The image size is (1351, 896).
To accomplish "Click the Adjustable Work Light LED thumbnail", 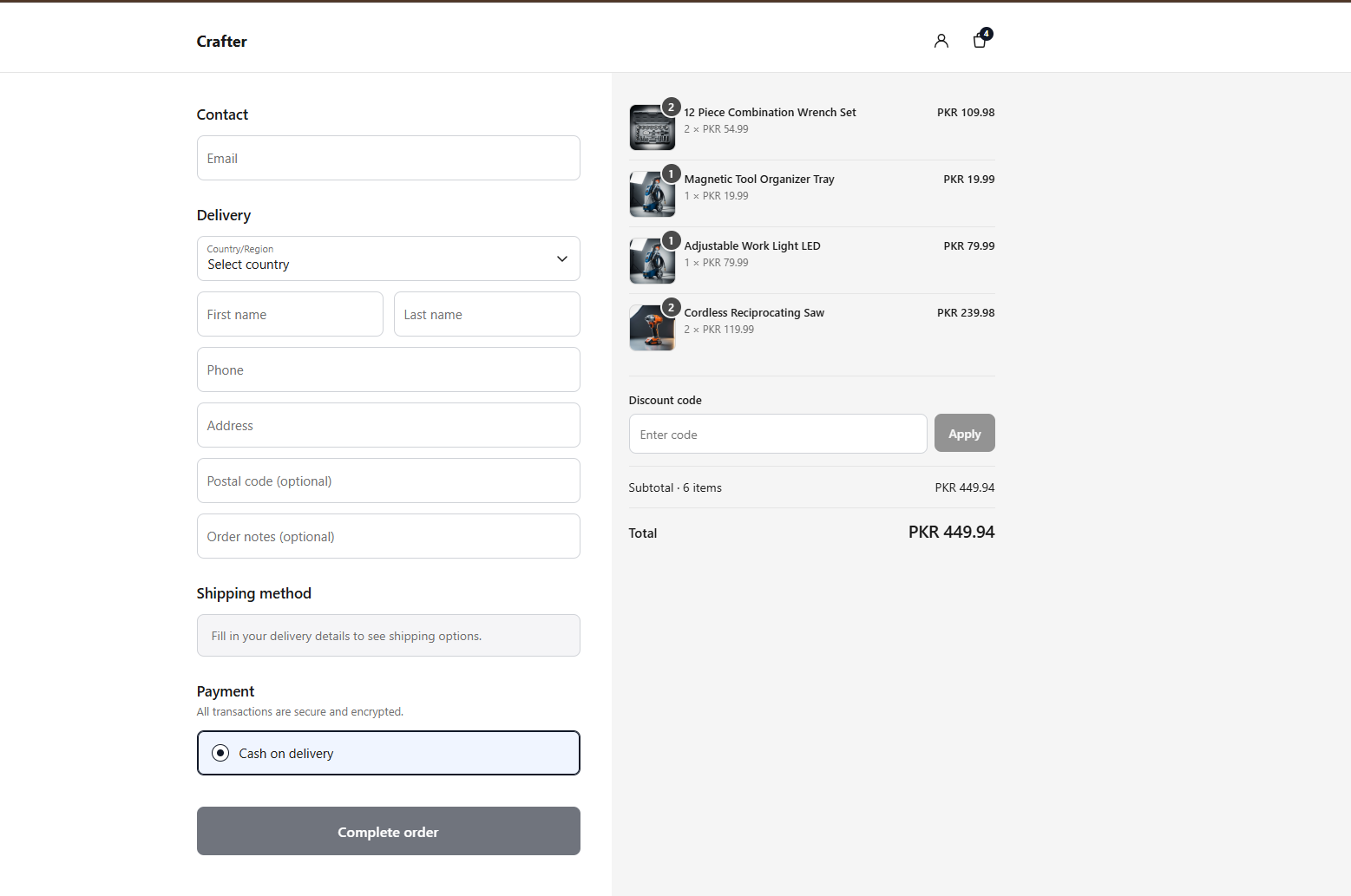I will pyautogui.click(x=652, y=261).
